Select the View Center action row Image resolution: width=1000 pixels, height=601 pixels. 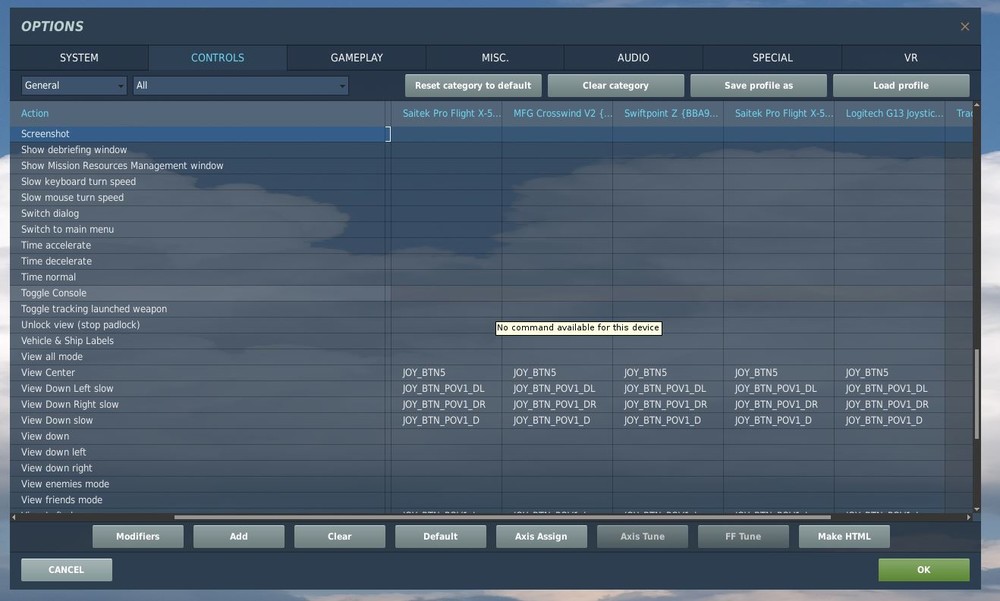[197, 373]
